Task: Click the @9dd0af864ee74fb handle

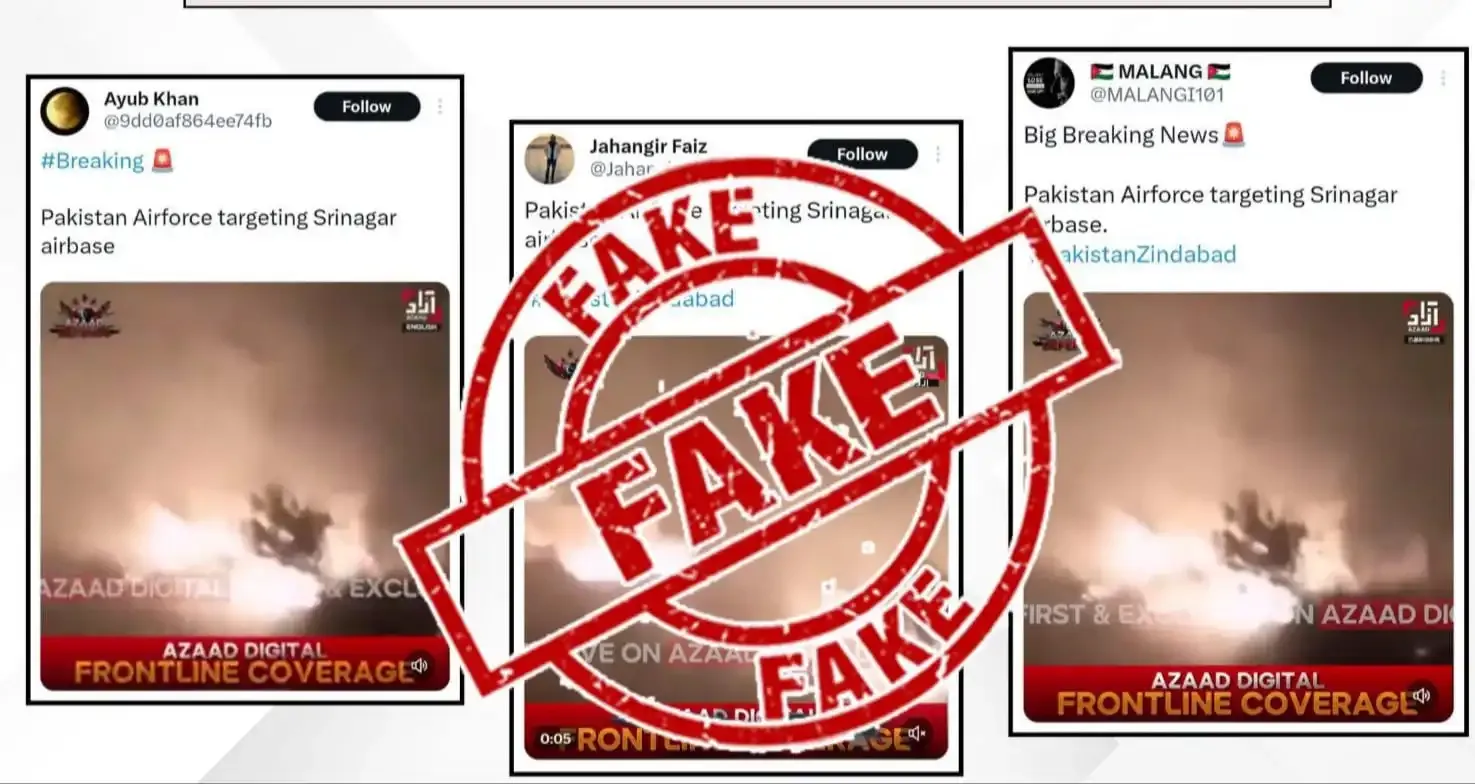Action: click(x=188, y=121)
